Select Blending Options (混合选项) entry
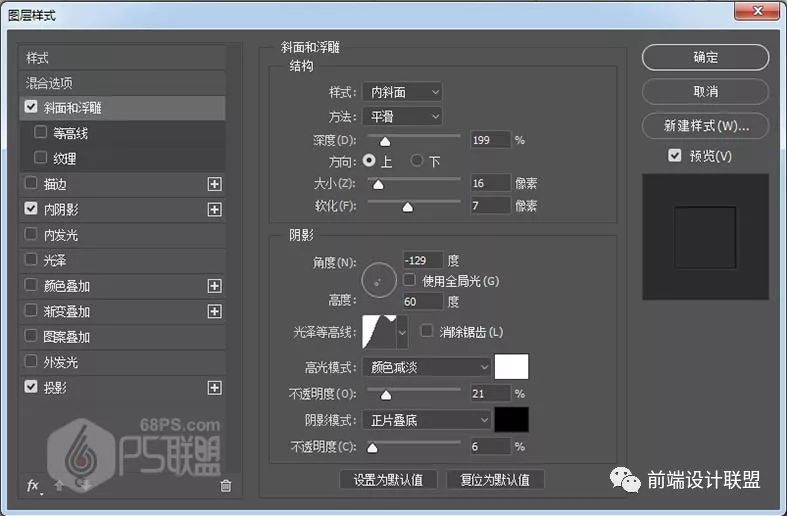The image size is (787, 516). [x=122, y=83]
